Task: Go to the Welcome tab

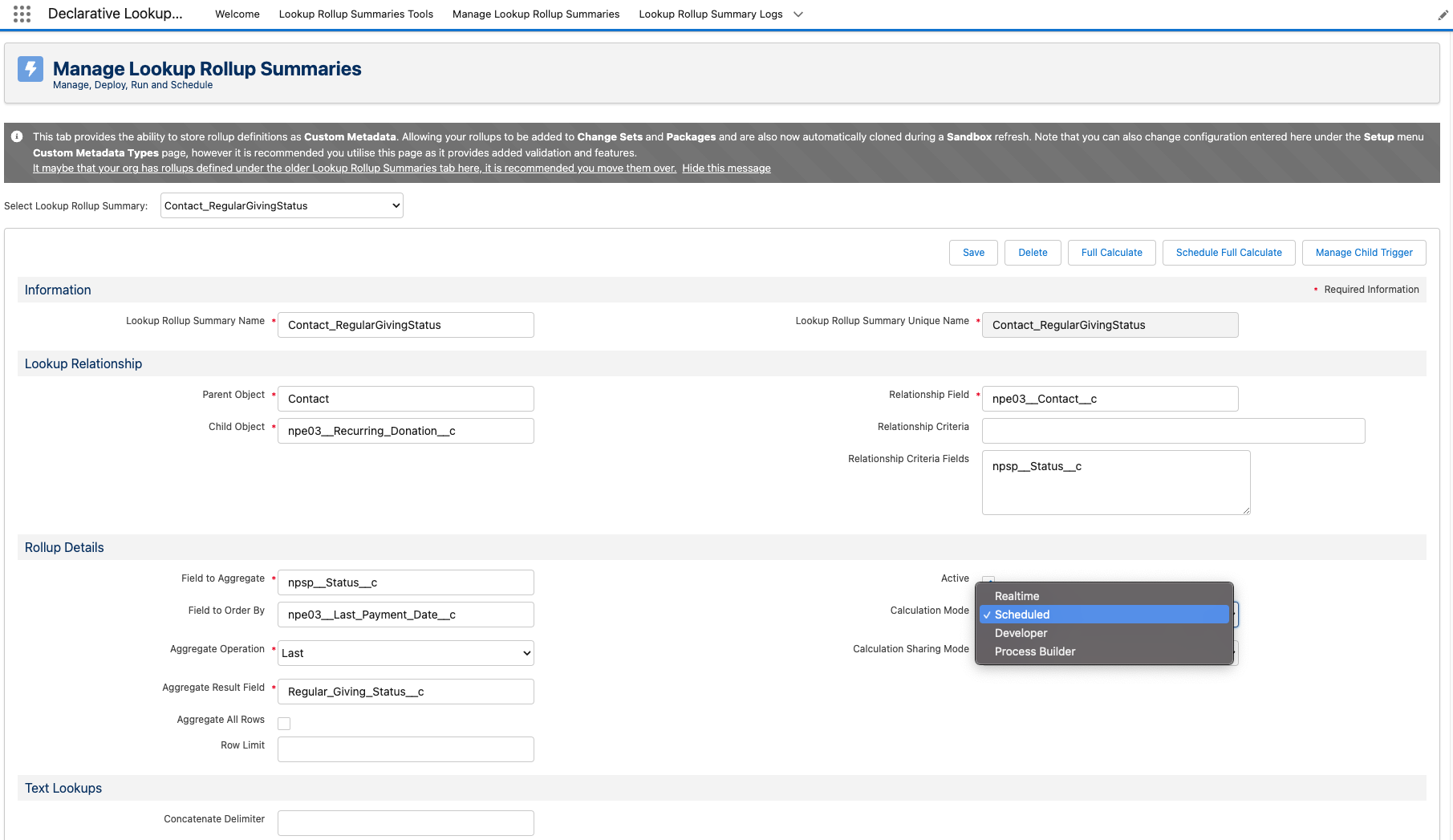Action: point(237,14)
